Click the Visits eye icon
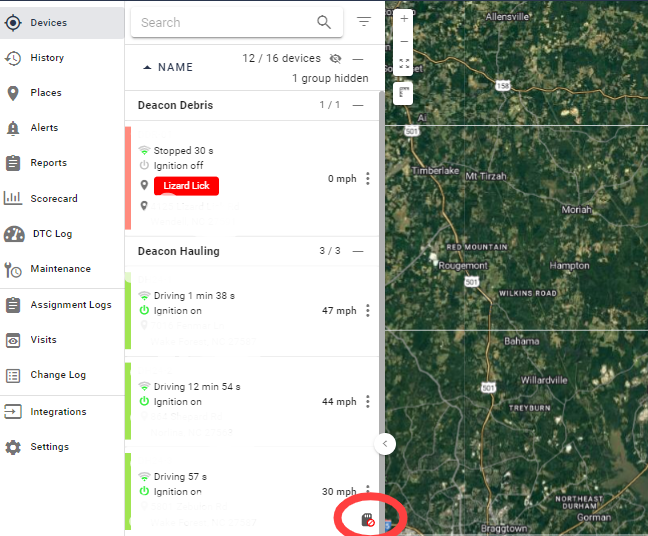Screen dimensions: 648x536 pos(13,341)
